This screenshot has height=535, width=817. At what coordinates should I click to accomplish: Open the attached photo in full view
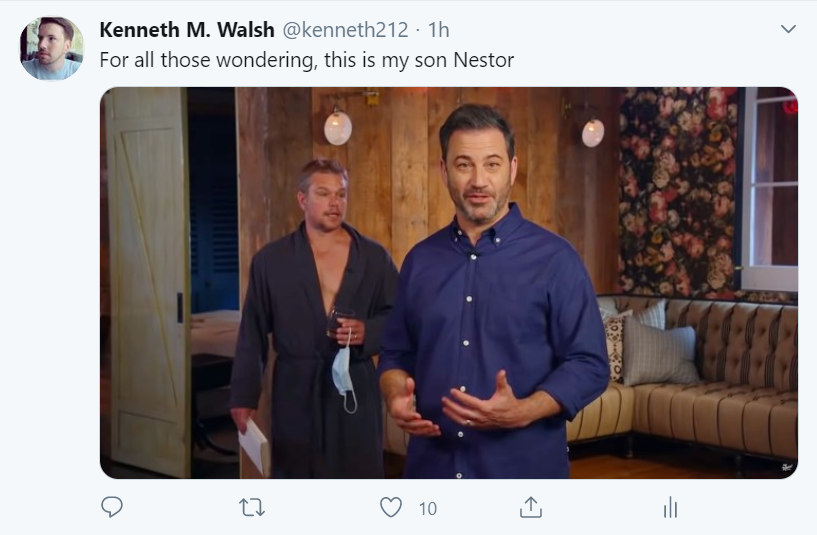click(449, 283)
